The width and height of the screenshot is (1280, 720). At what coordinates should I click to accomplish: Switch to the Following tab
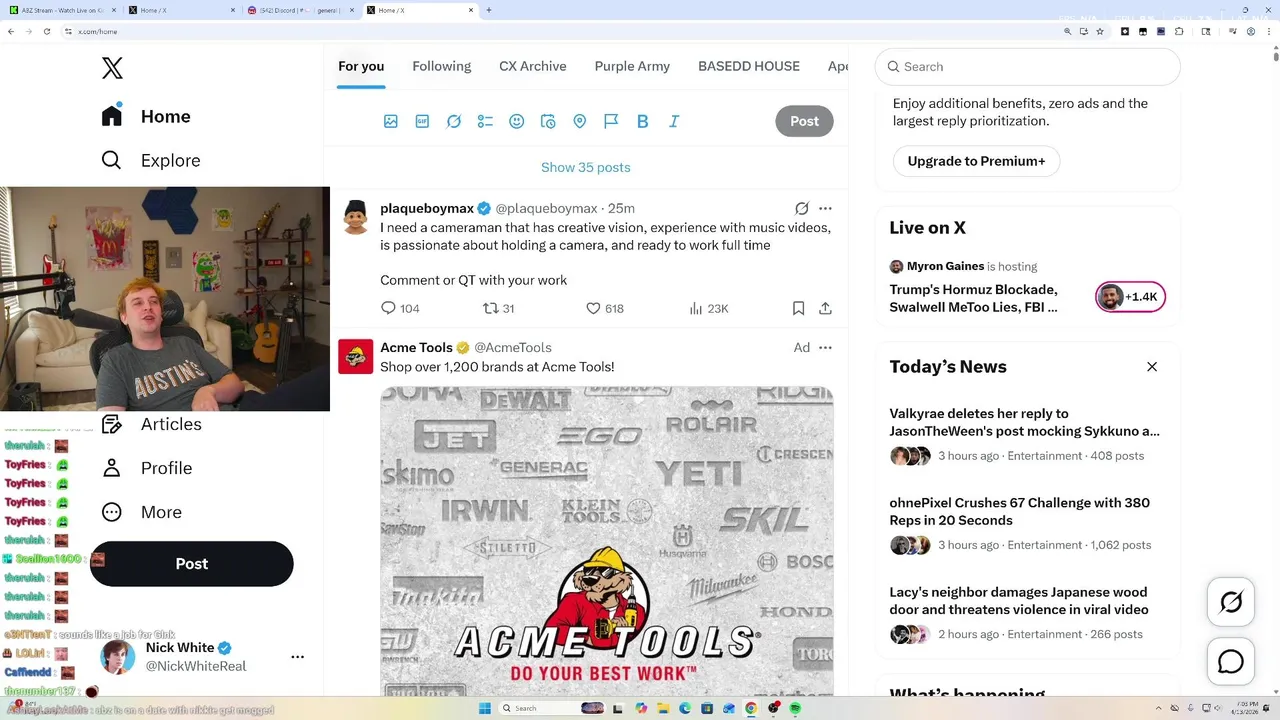pos(441,66)
